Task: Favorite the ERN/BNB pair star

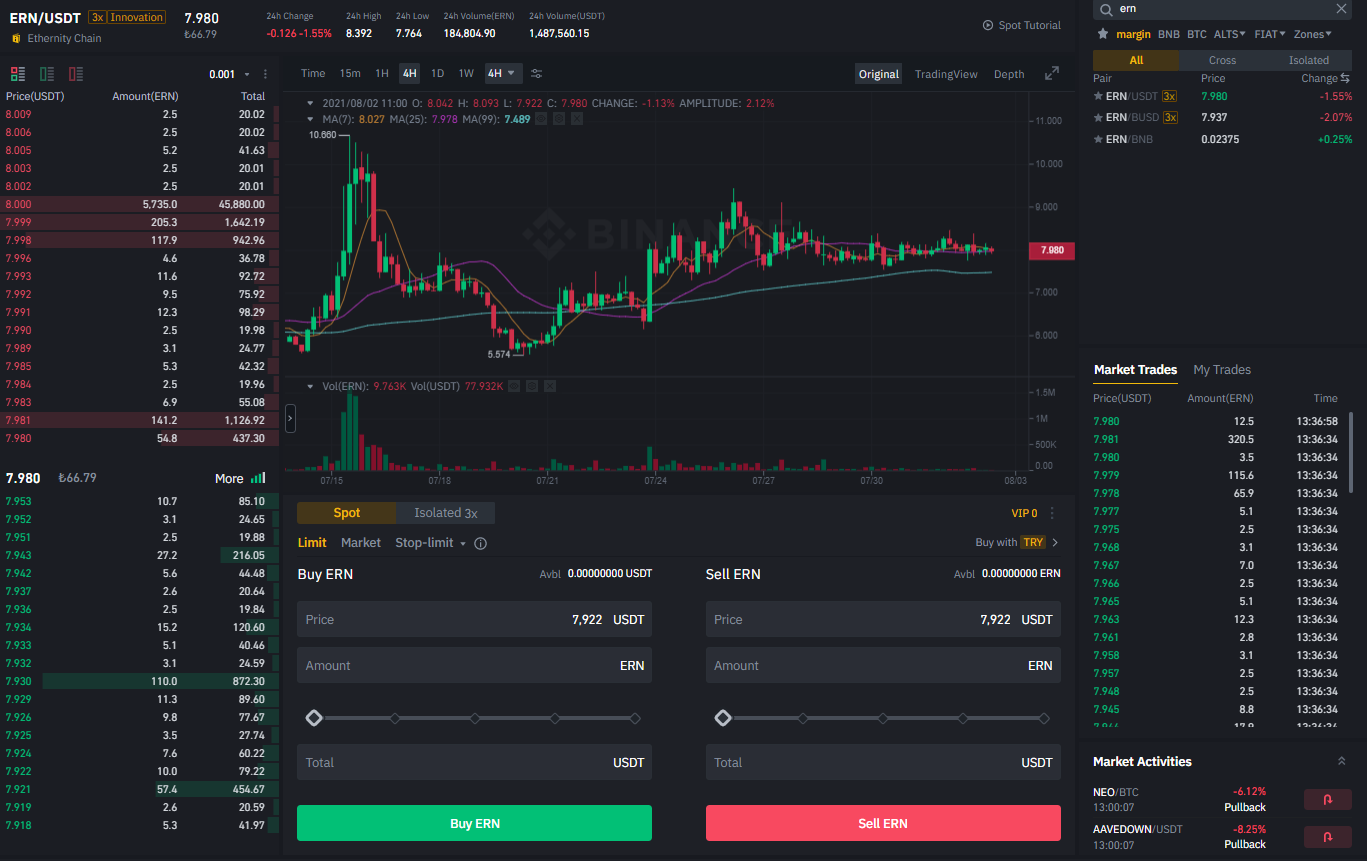Action: [1098, 139]
